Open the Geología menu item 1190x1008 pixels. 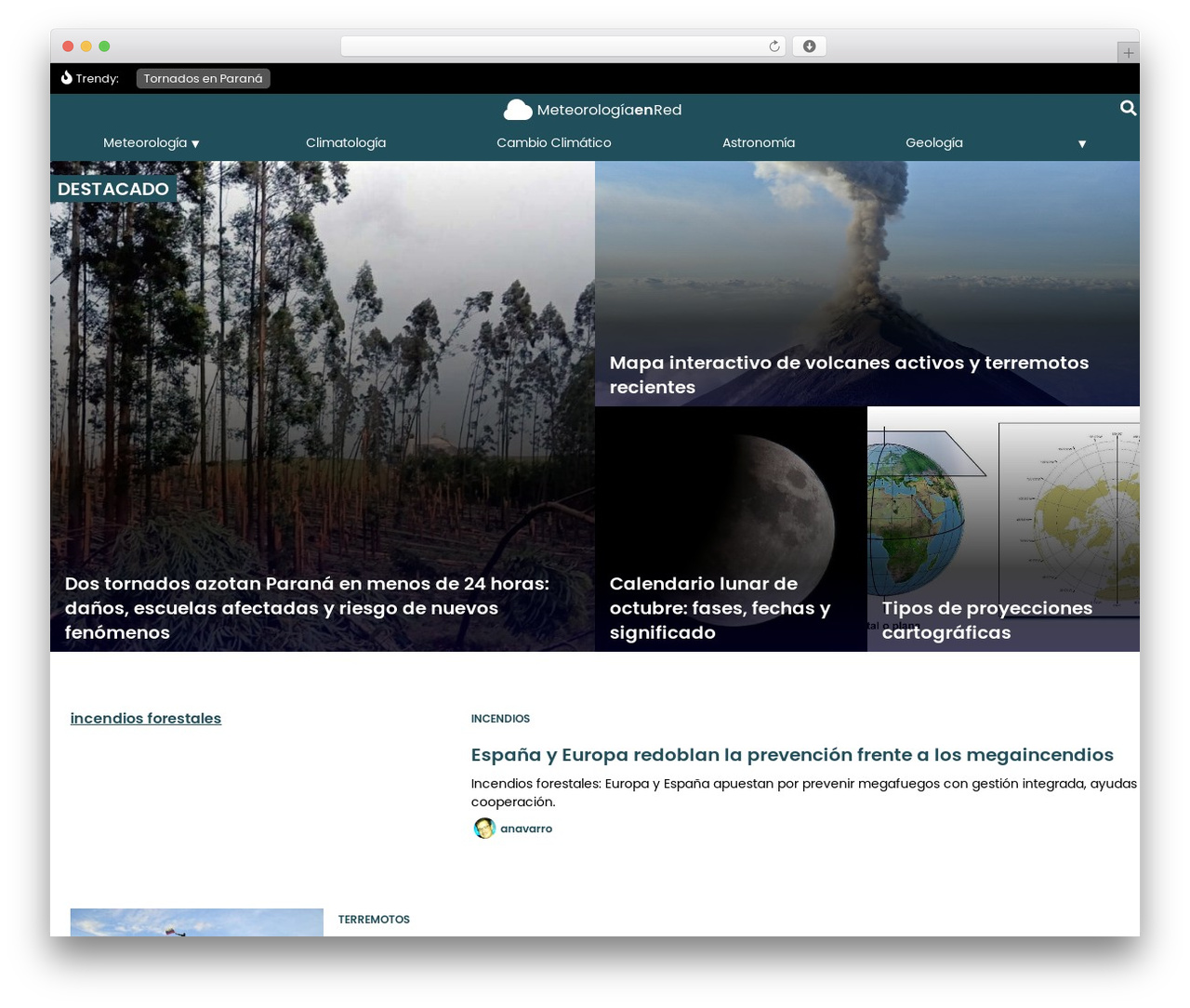(934, 142)
